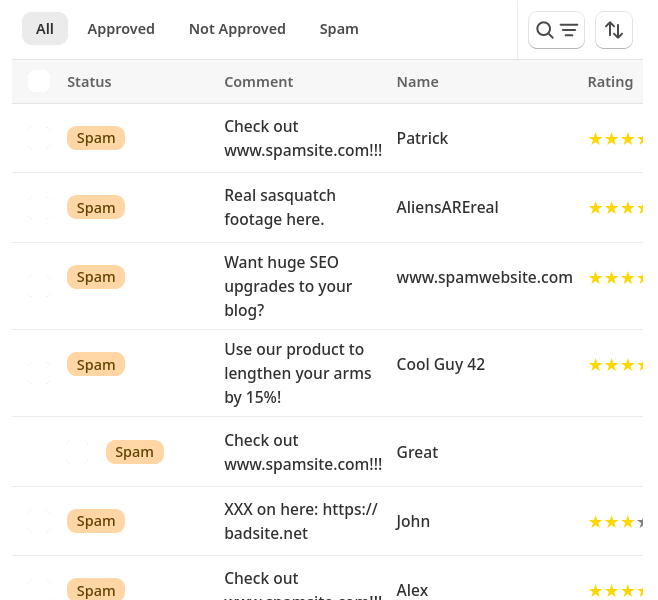
Task: Click Spam badge on Cool Guy 42 row
Action: click(96, 365)
